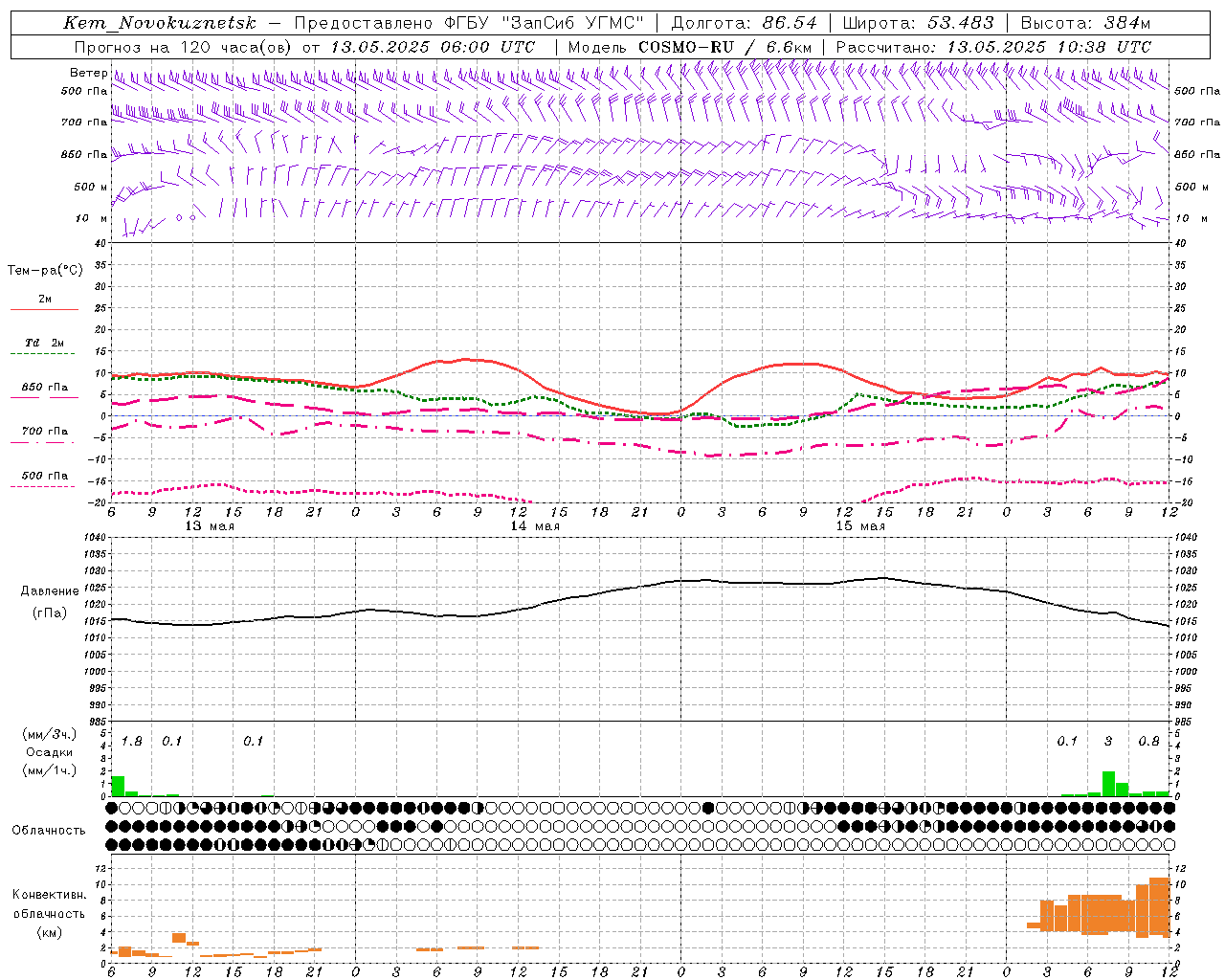Click the Kem_Novokuznetsk station title
Image resolution: width=1225 pixels, height=980 pixels.
[160, 23]
